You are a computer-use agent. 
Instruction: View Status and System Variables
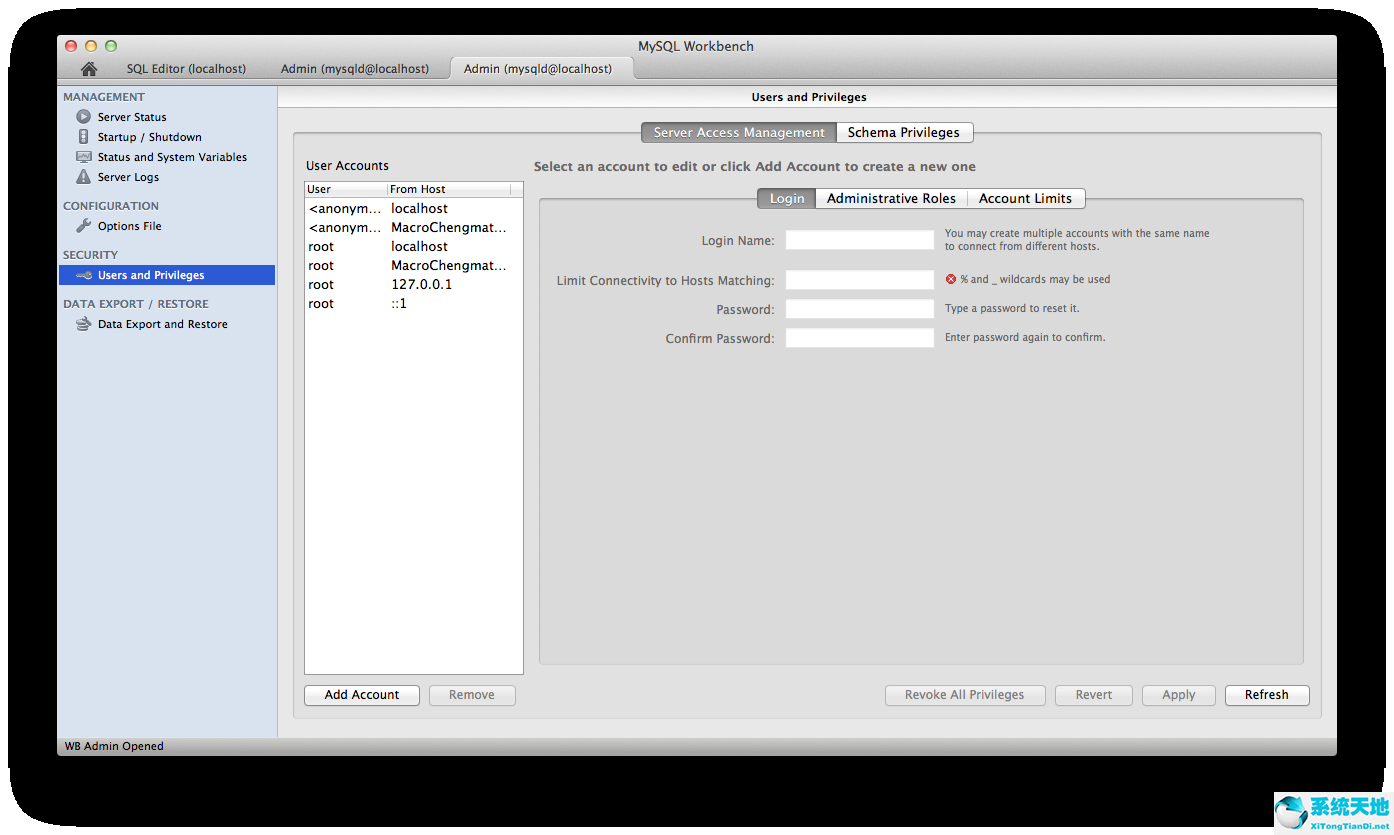click(171, 156)
